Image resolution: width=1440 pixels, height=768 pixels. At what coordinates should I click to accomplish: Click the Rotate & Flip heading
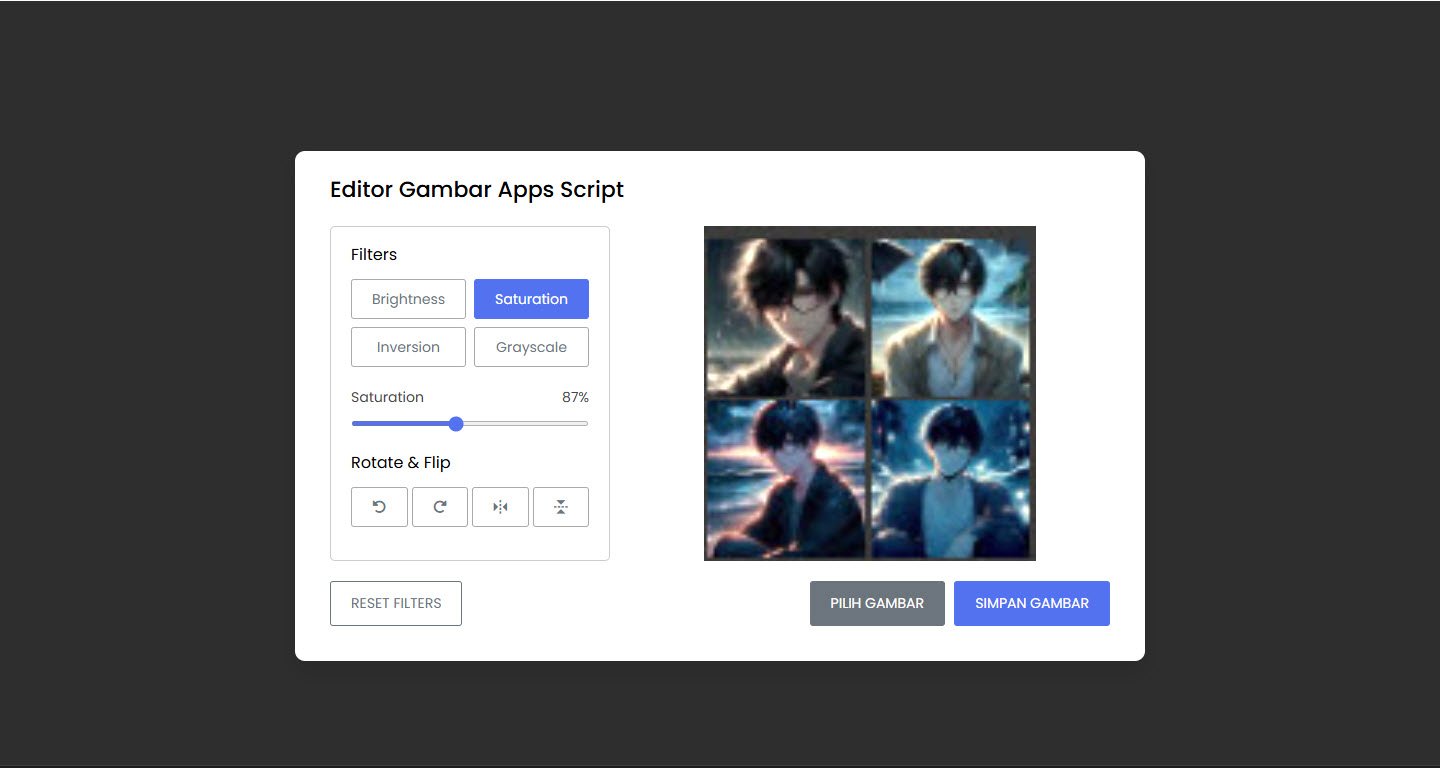point(401,462)
